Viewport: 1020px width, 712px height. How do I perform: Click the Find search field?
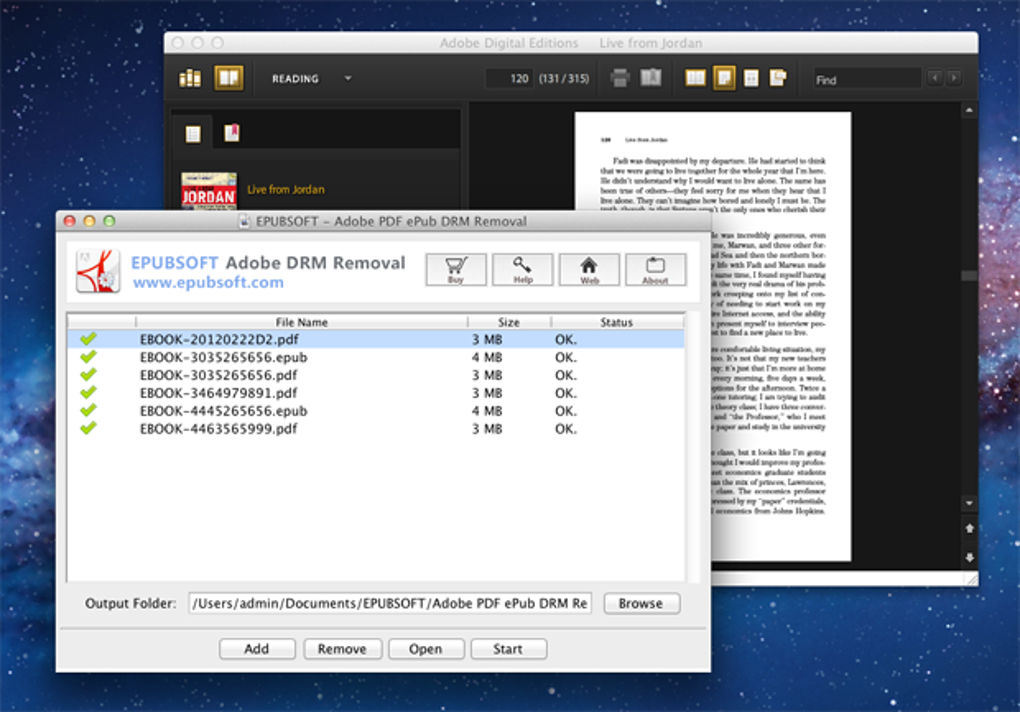866,79
